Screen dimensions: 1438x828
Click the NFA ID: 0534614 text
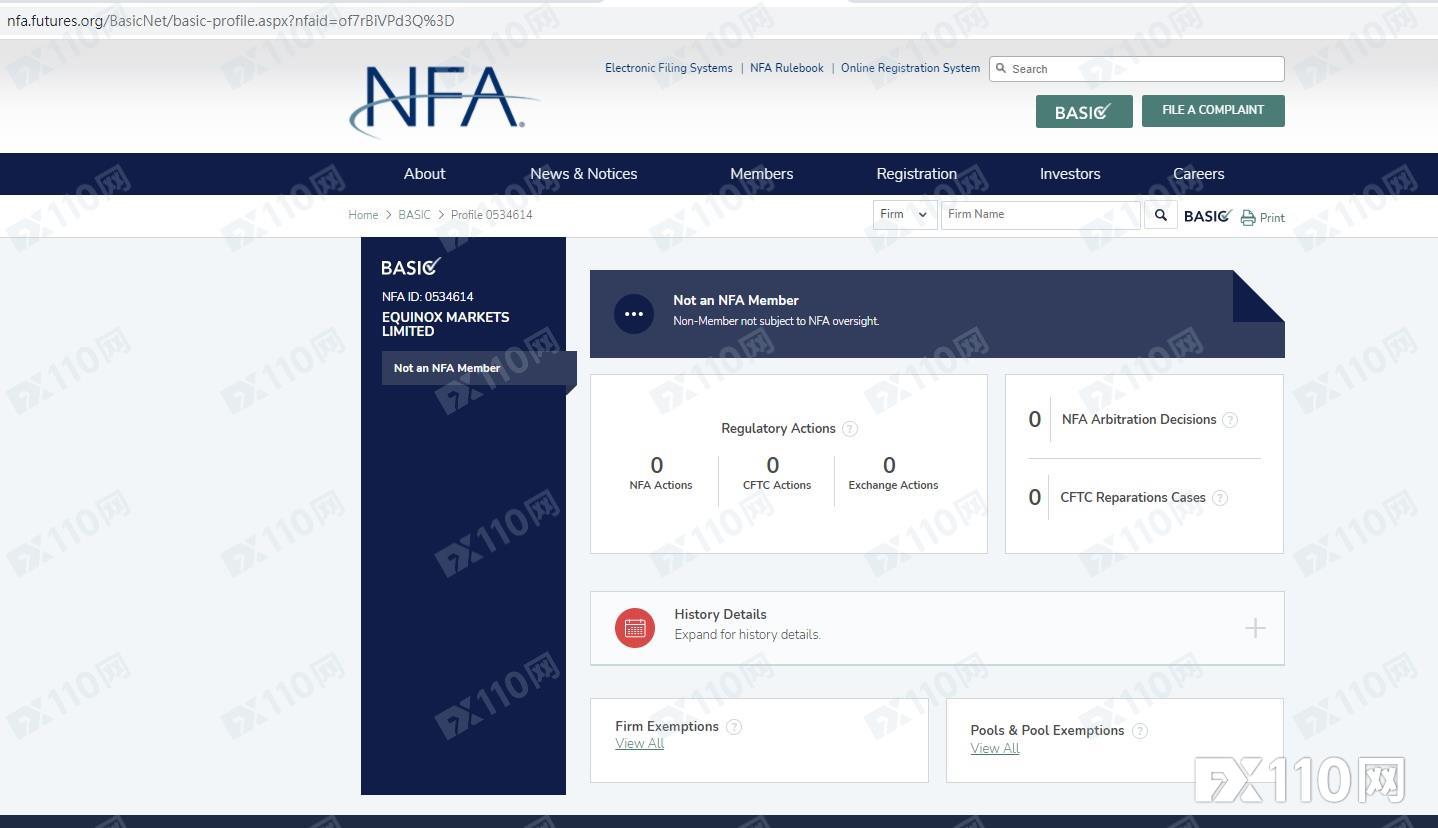click(428, 297)
